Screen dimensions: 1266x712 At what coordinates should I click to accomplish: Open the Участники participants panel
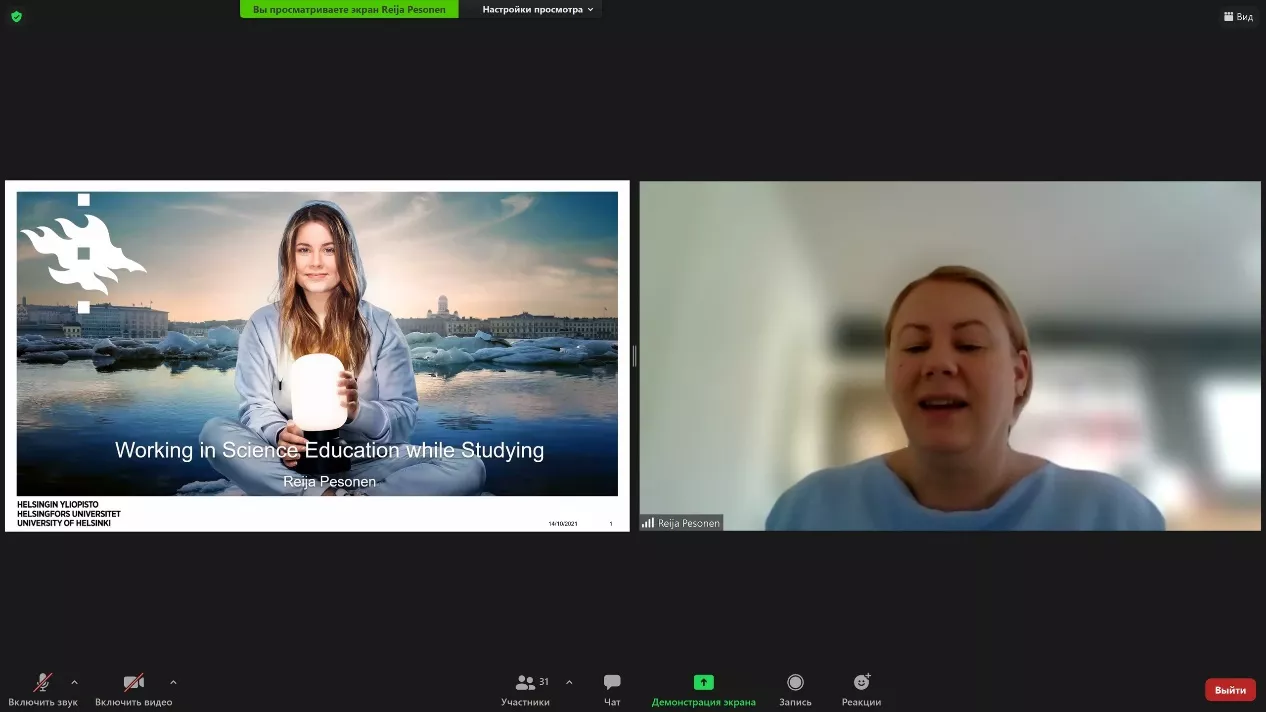coord(526,683)
